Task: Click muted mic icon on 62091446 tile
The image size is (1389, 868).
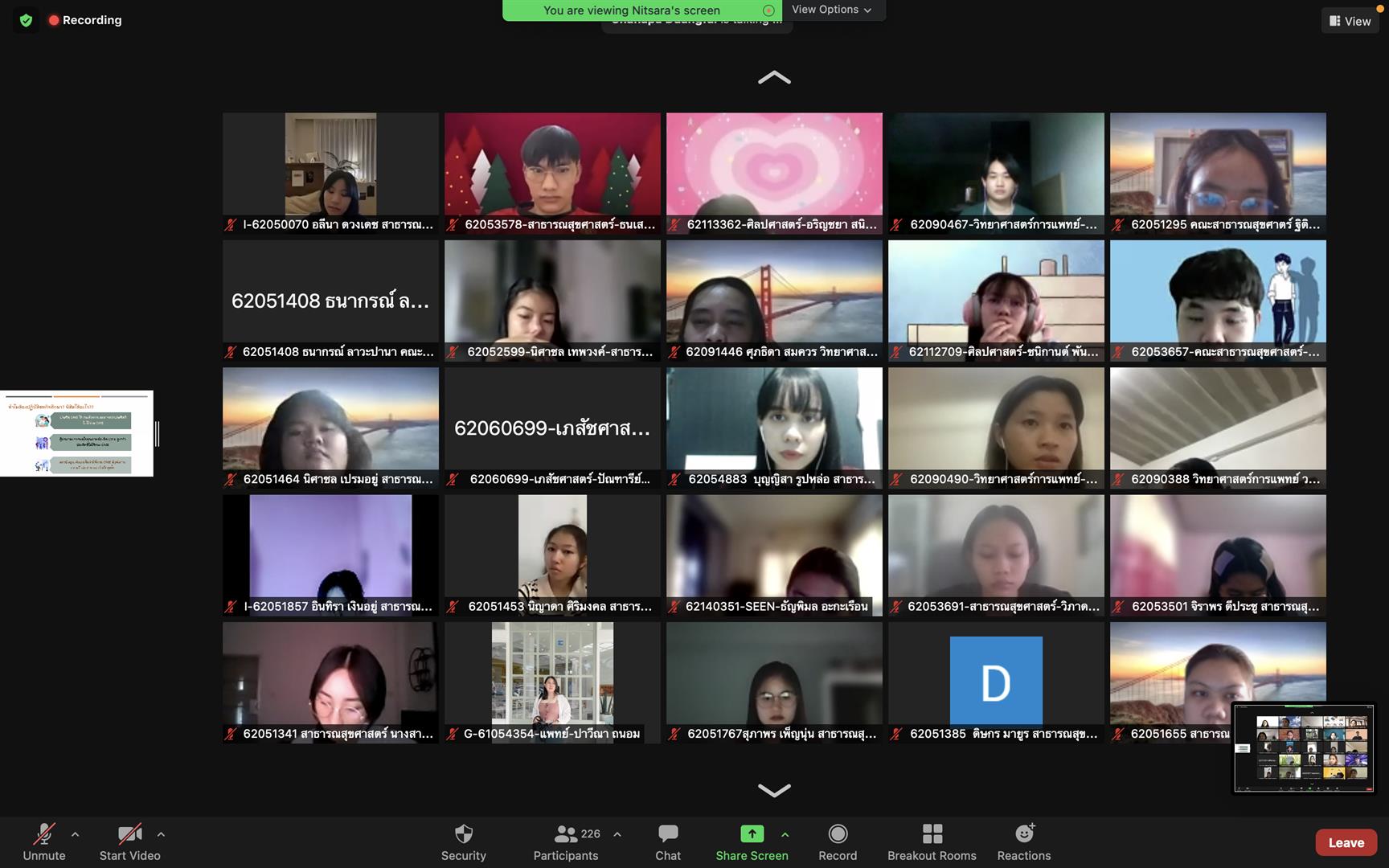Action: [x=674, y=352]
